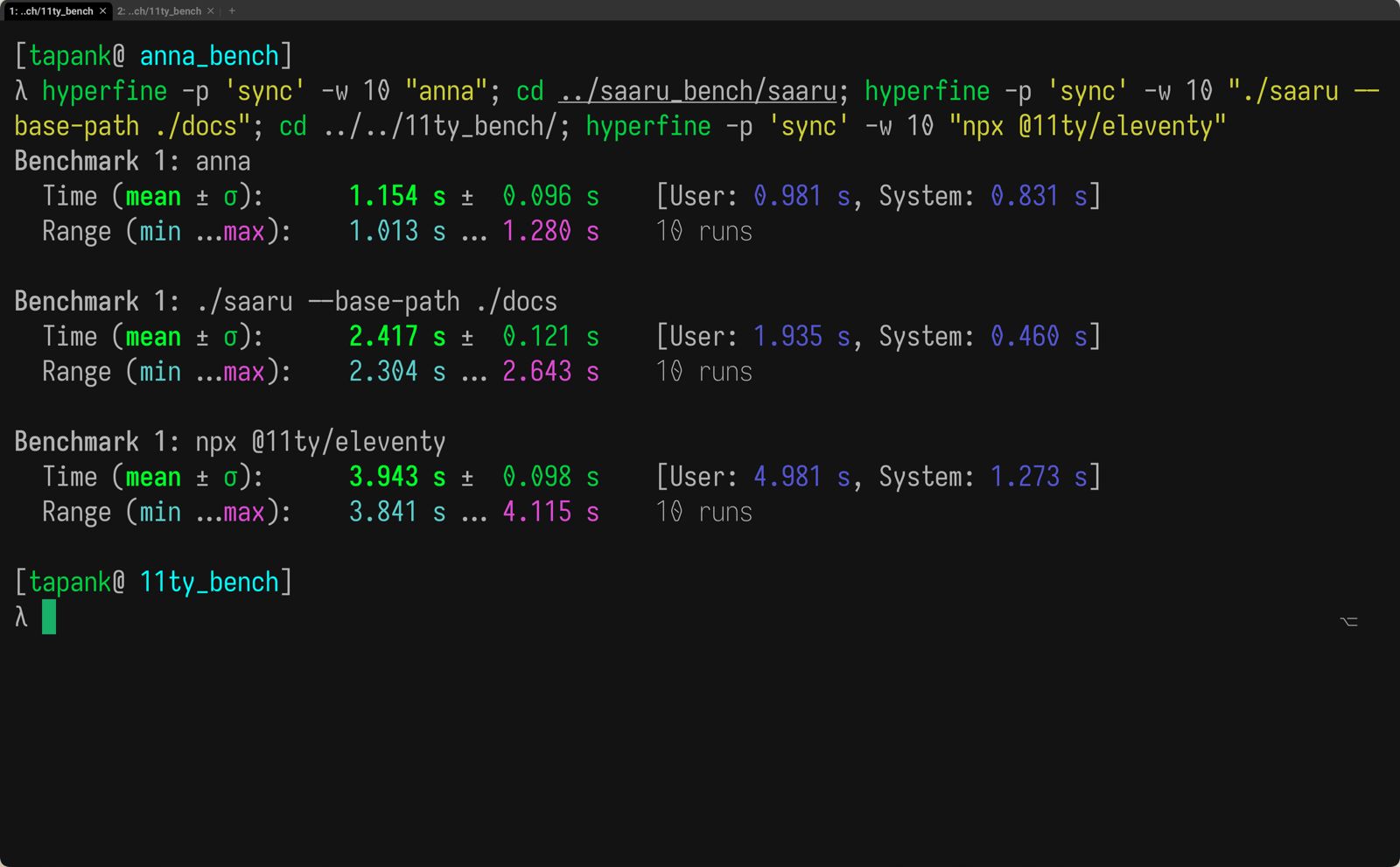Click "10 runs" under the eleventy benchmark
The width and height of the screenshot is (1400, 867).
pos(703,512)
